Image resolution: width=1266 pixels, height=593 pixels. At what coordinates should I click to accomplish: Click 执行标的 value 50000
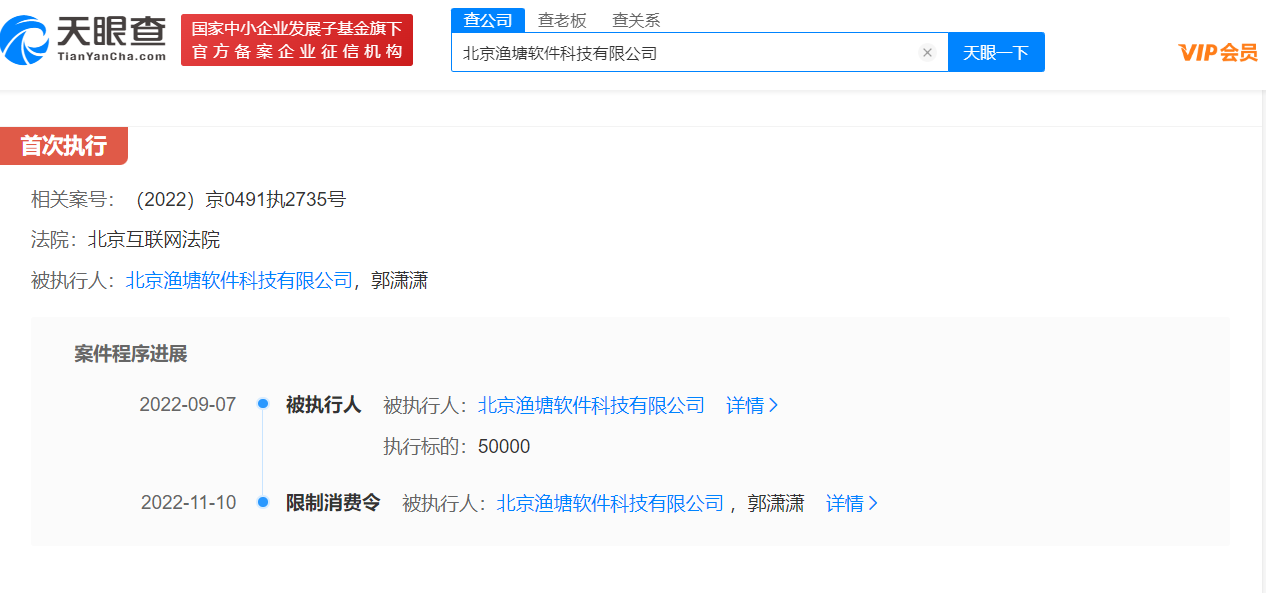(x=504, y=447)
